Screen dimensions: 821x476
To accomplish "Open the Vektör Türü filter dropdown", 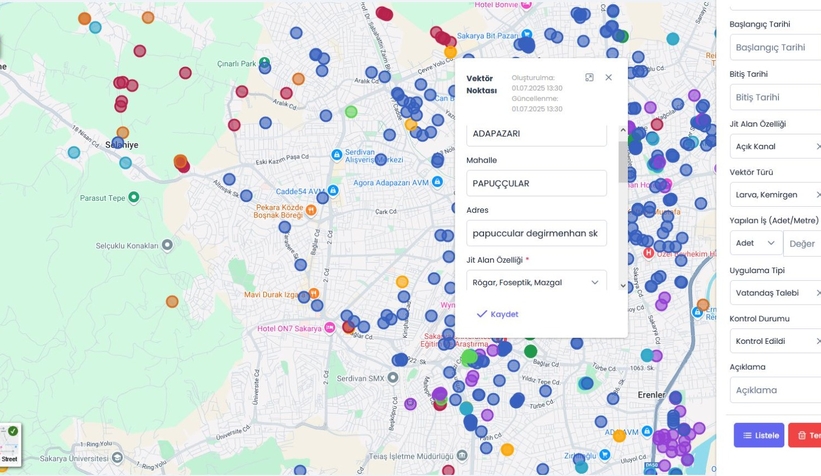I will (x=775, y=195).
